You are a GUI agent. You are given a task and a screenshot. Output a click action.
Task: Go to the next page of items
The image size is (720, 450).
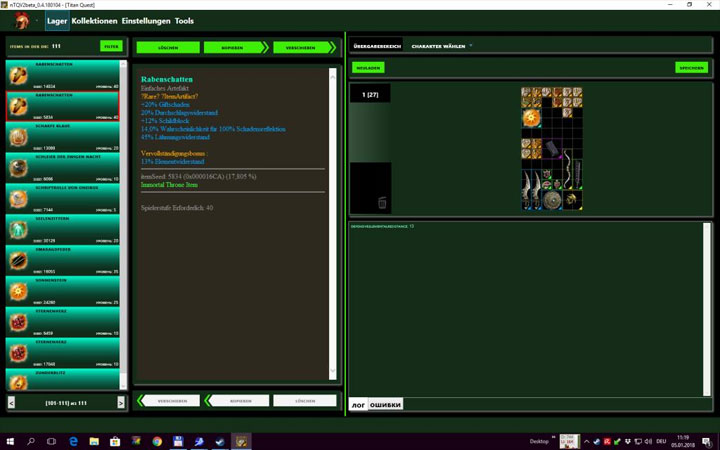pyautogui.click(x=121, y=402)
